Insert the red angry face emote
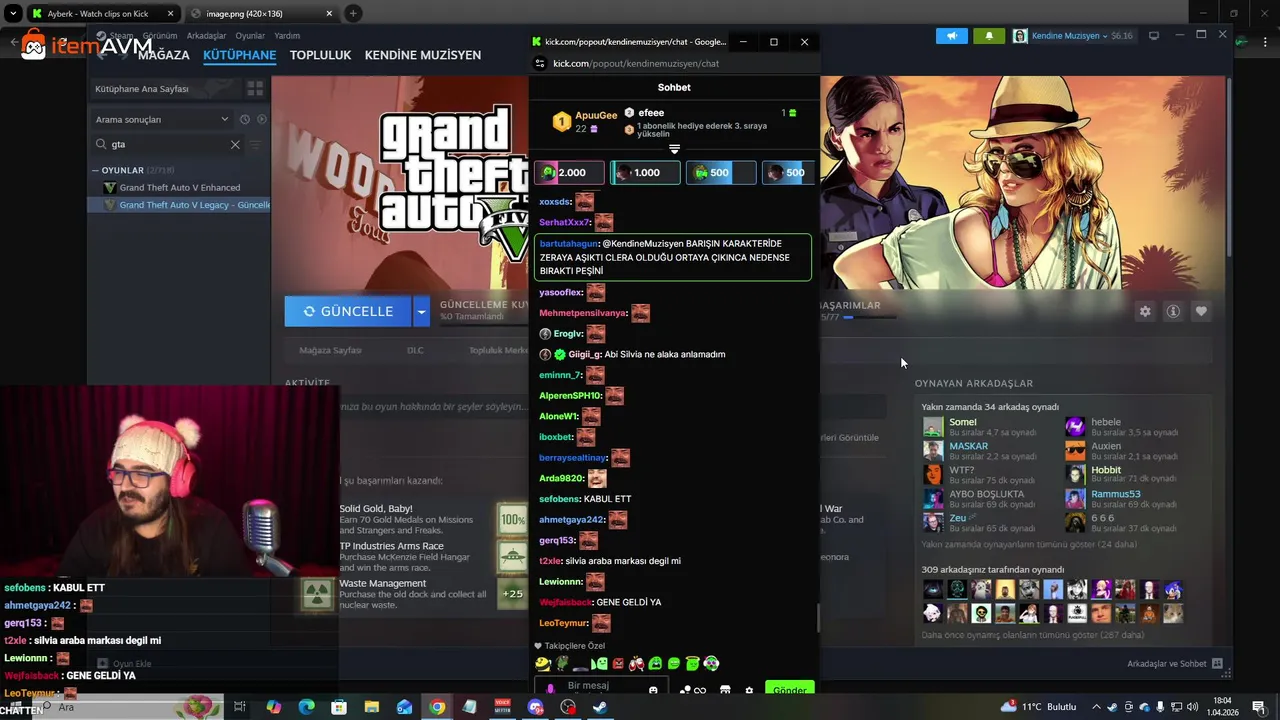This screenshot has width=1280, height=720. [x=618, y=663]
